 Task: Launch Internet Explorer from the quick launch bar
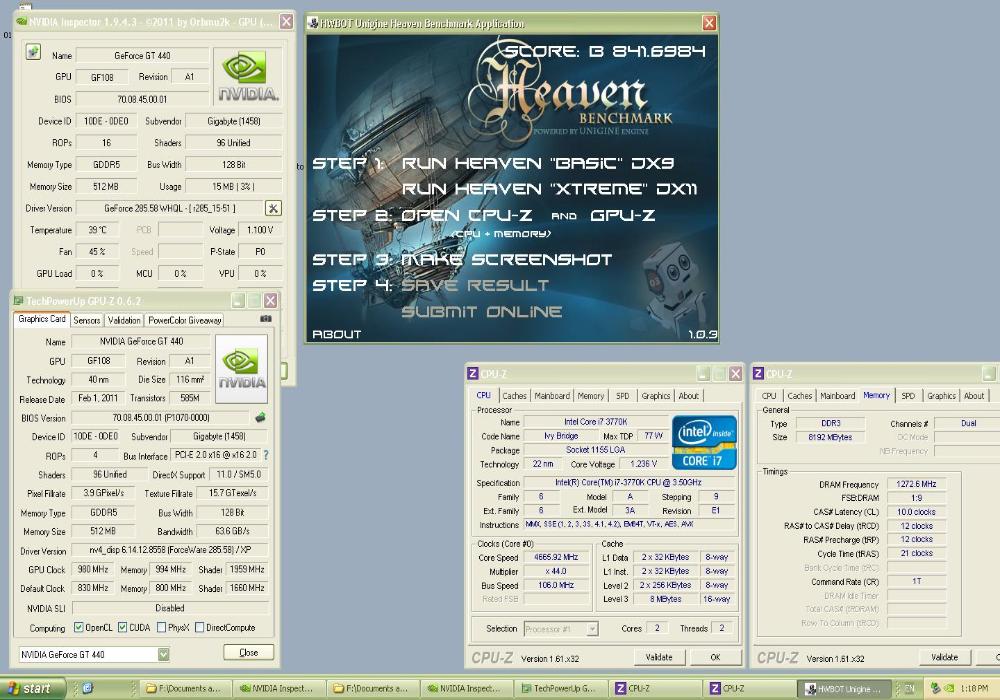click(87, 688)
